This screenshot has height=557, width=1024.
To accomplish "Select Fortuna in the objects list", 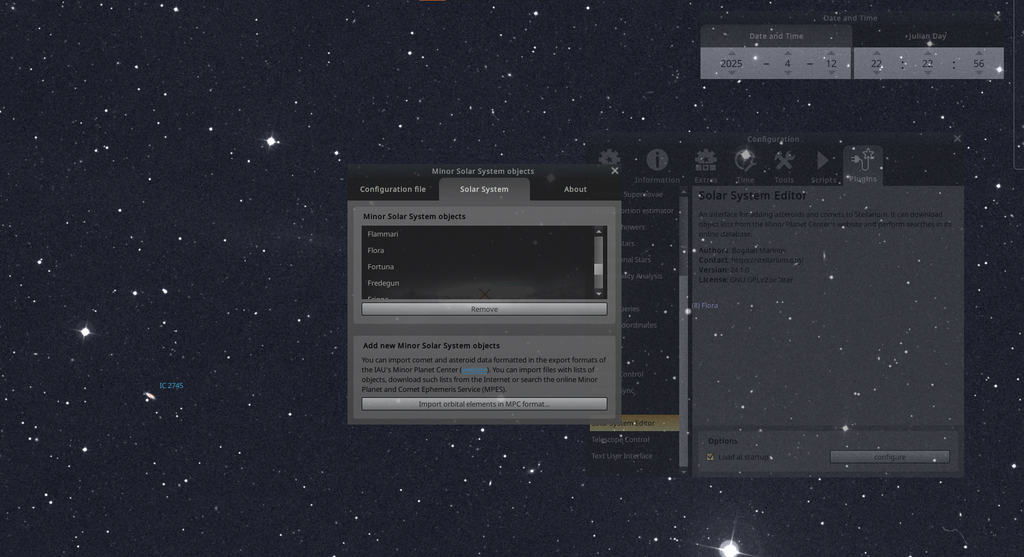I will pos(477,266).
